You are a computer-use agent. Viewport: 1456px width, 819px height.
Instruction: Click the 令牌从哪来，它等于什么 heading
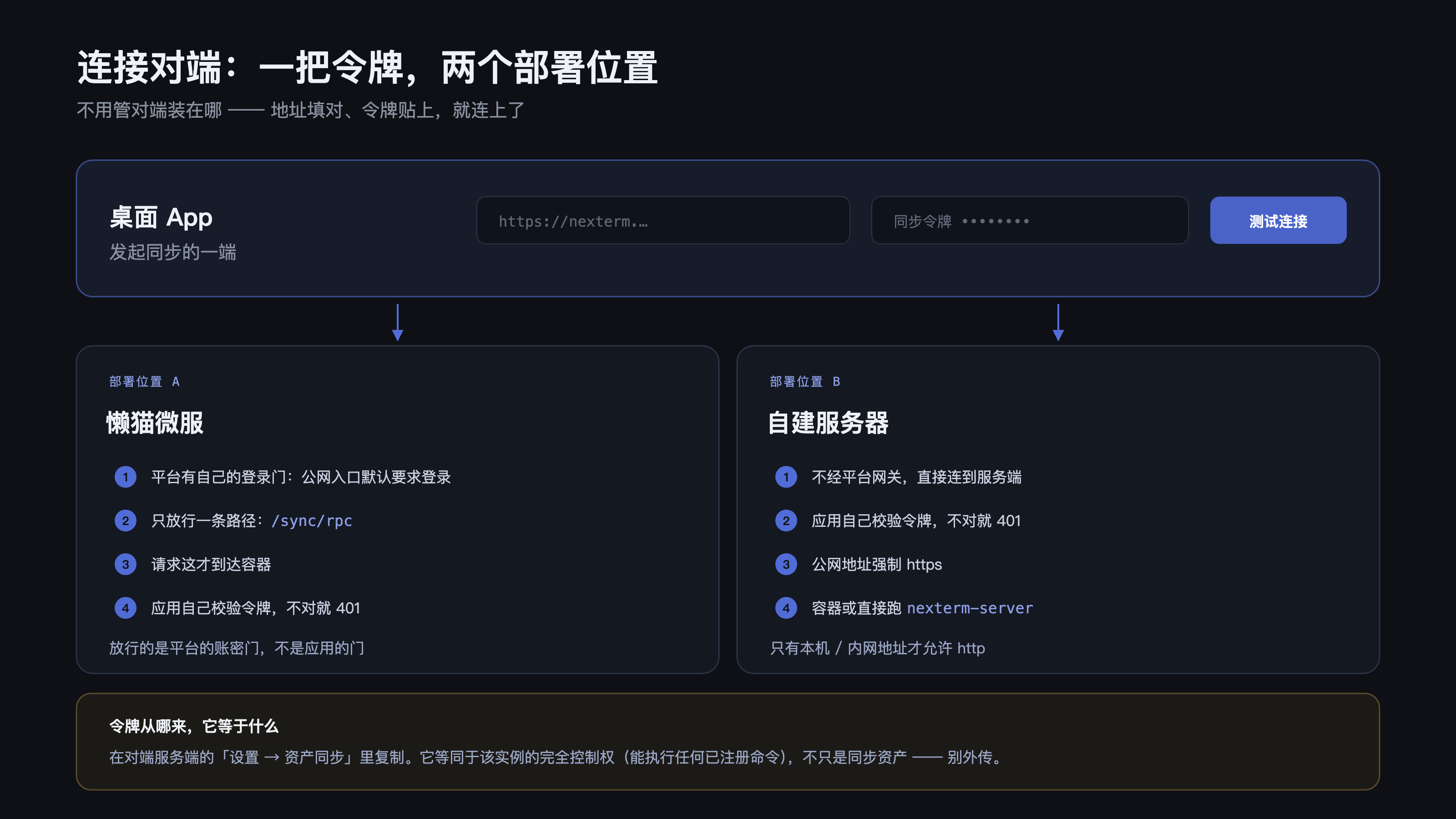tap(193, 726)
